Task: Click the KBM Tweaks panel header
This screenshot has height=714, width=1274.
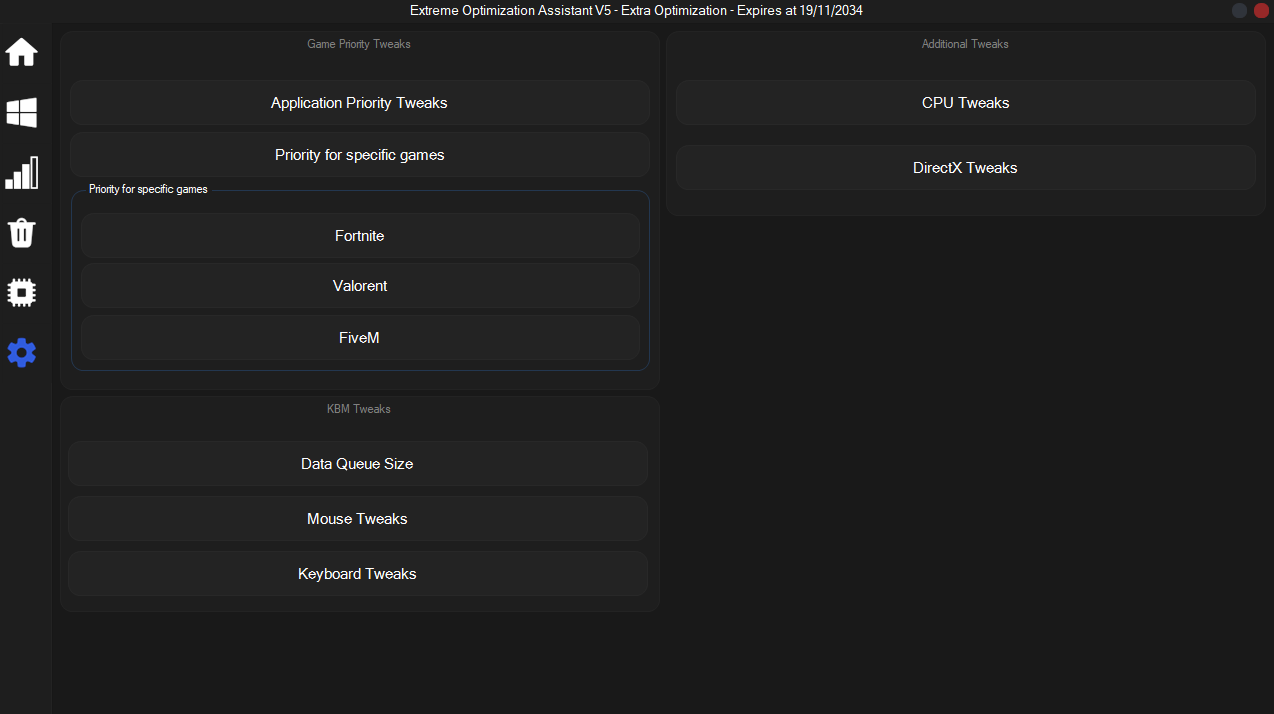Action: tap(358, 409)
